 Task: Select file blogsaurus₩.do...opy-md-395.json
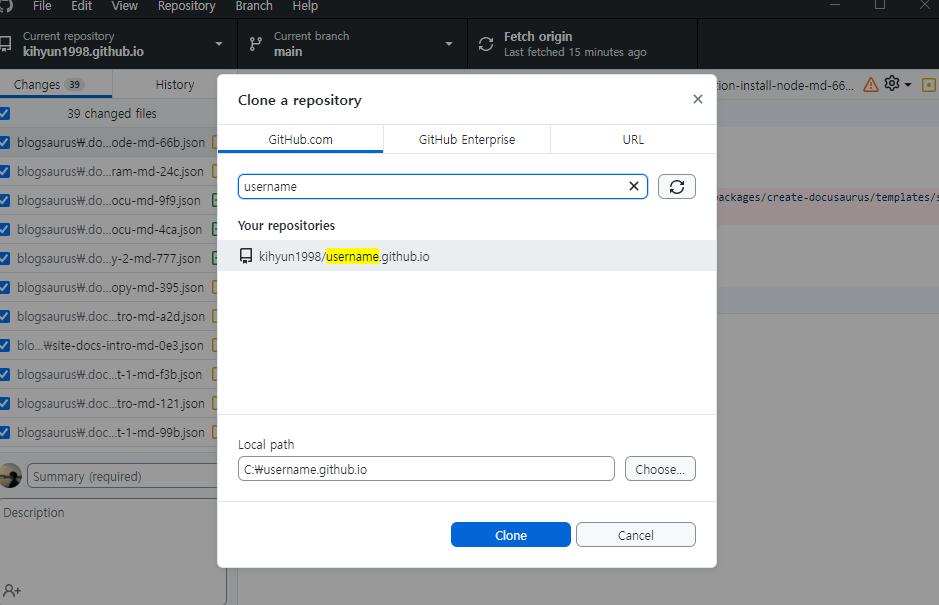(x=111, y=288)
